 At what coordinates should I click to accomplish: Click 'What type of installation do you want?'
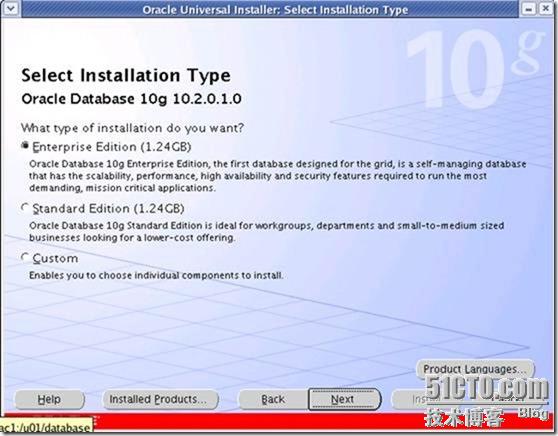132,128
